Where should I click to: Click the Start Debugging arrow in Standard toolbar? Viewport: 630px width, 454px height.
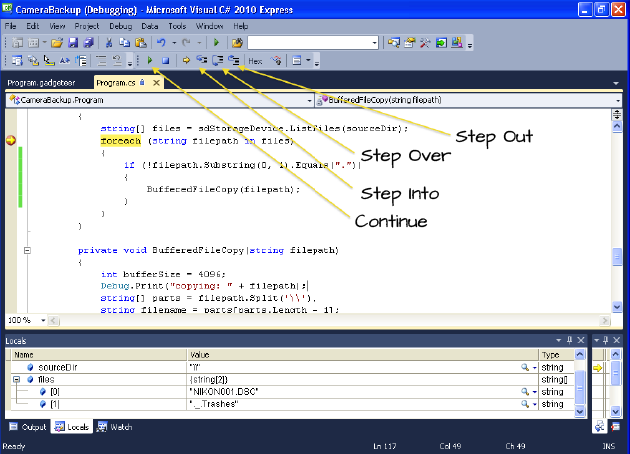coord(216,43)
